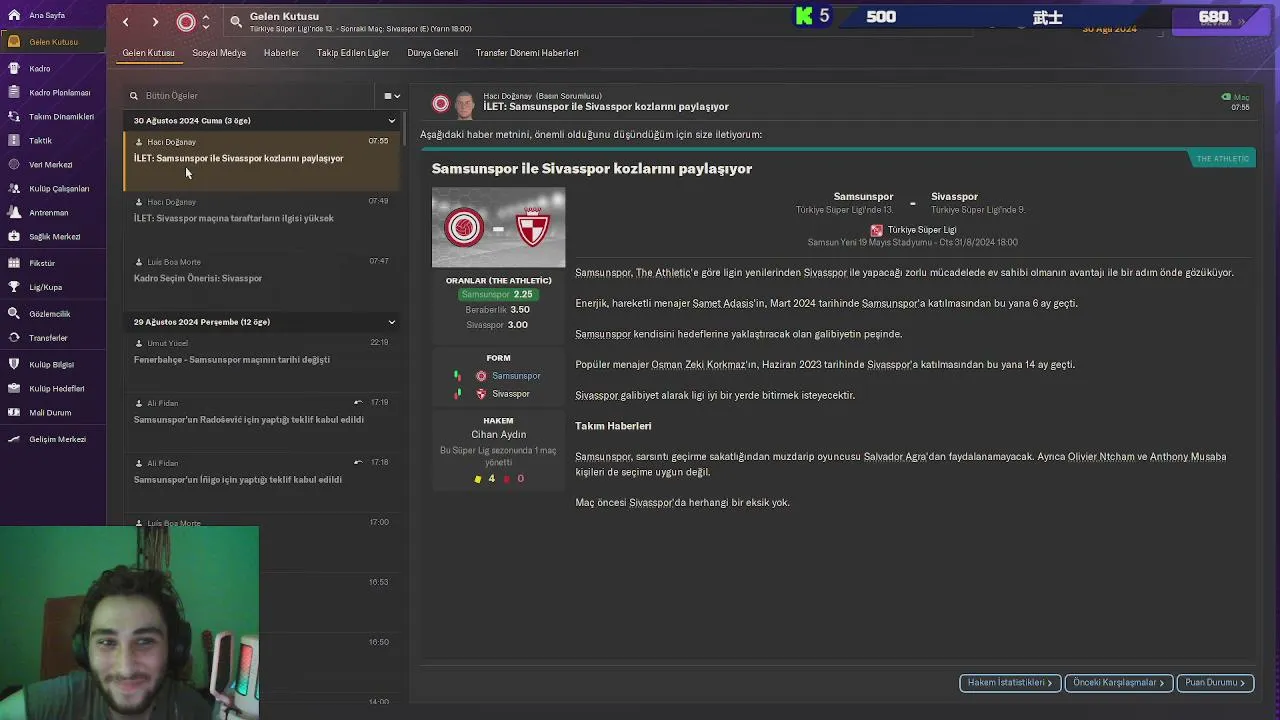
Task: Switch to the Gelen Kutusu tab
Action: tap(148, 53)
